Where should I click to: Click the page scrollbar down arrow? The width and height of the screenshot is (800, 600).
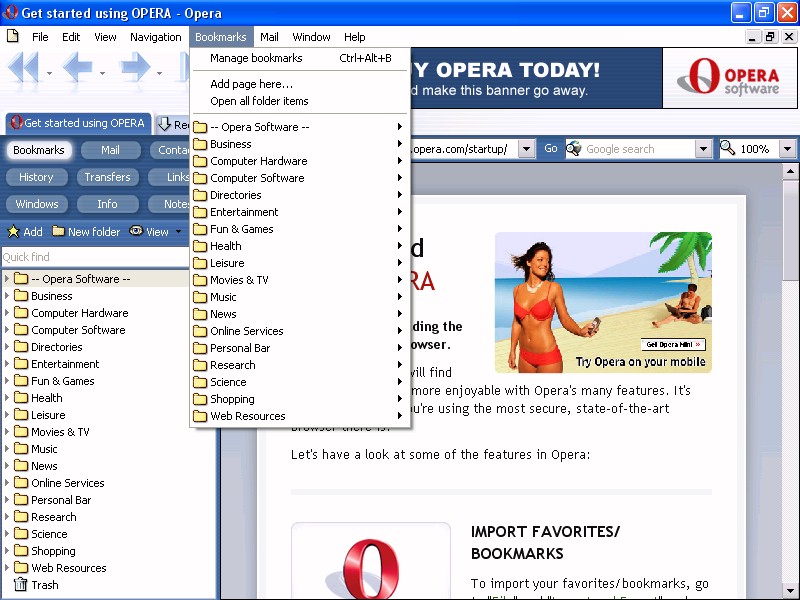[x=790, y=591]
